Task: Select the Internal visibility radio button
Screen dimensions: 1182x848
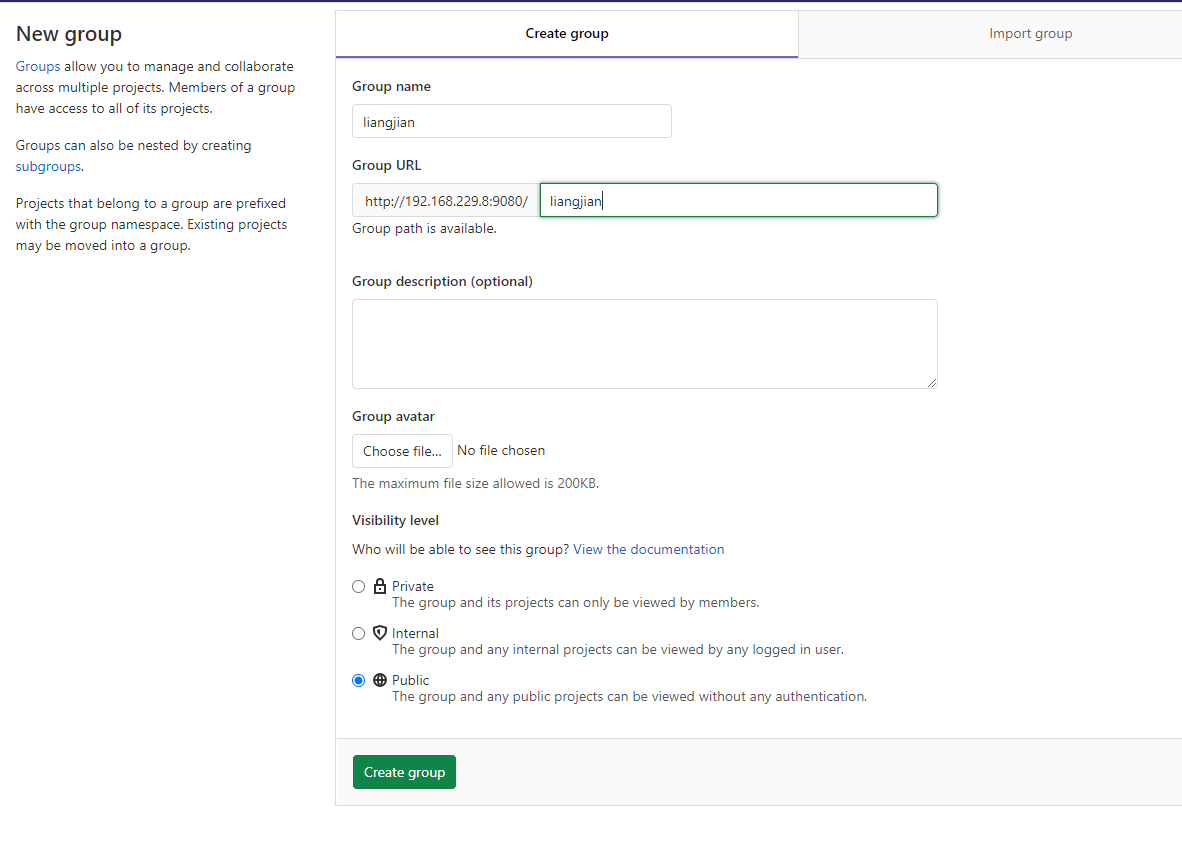Action: click(359, 634)
